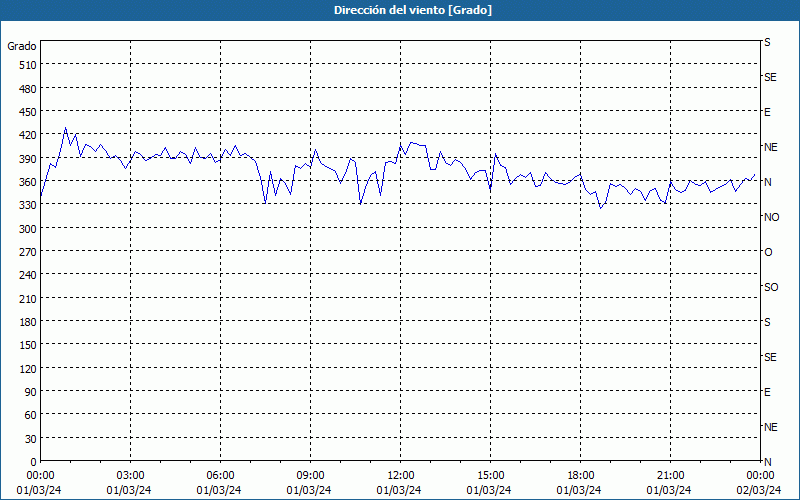Screen dimensions: 800x500
Task: Select the SO compass label on the right axis
Action: 771,287
